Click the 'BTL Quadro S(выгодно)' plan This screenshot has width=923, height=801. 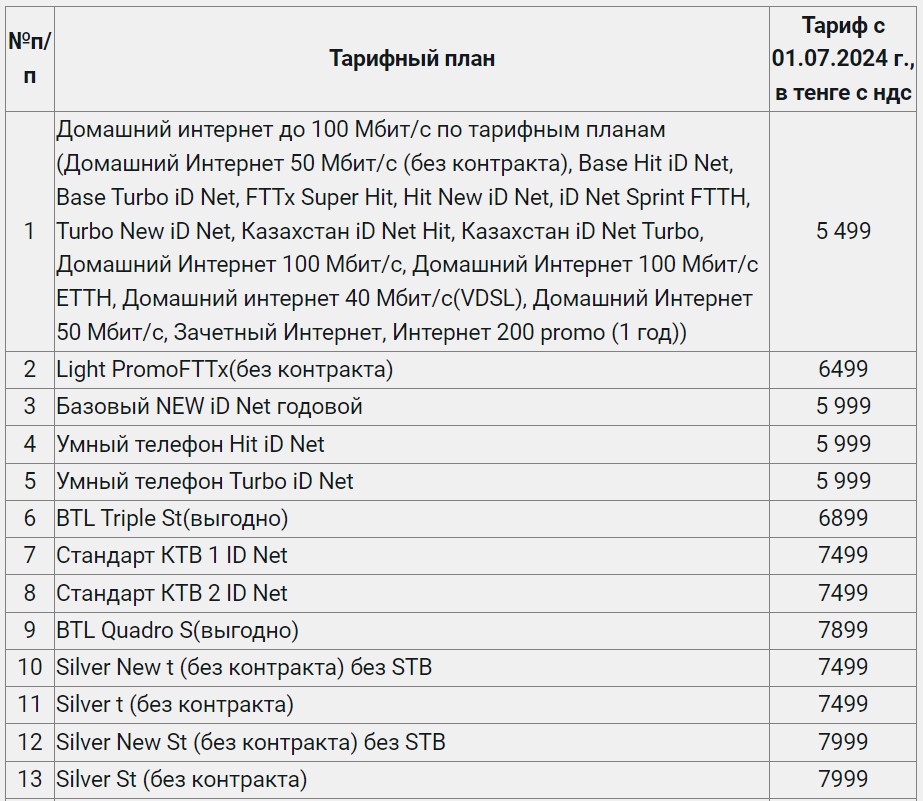(x=177, y=630)
